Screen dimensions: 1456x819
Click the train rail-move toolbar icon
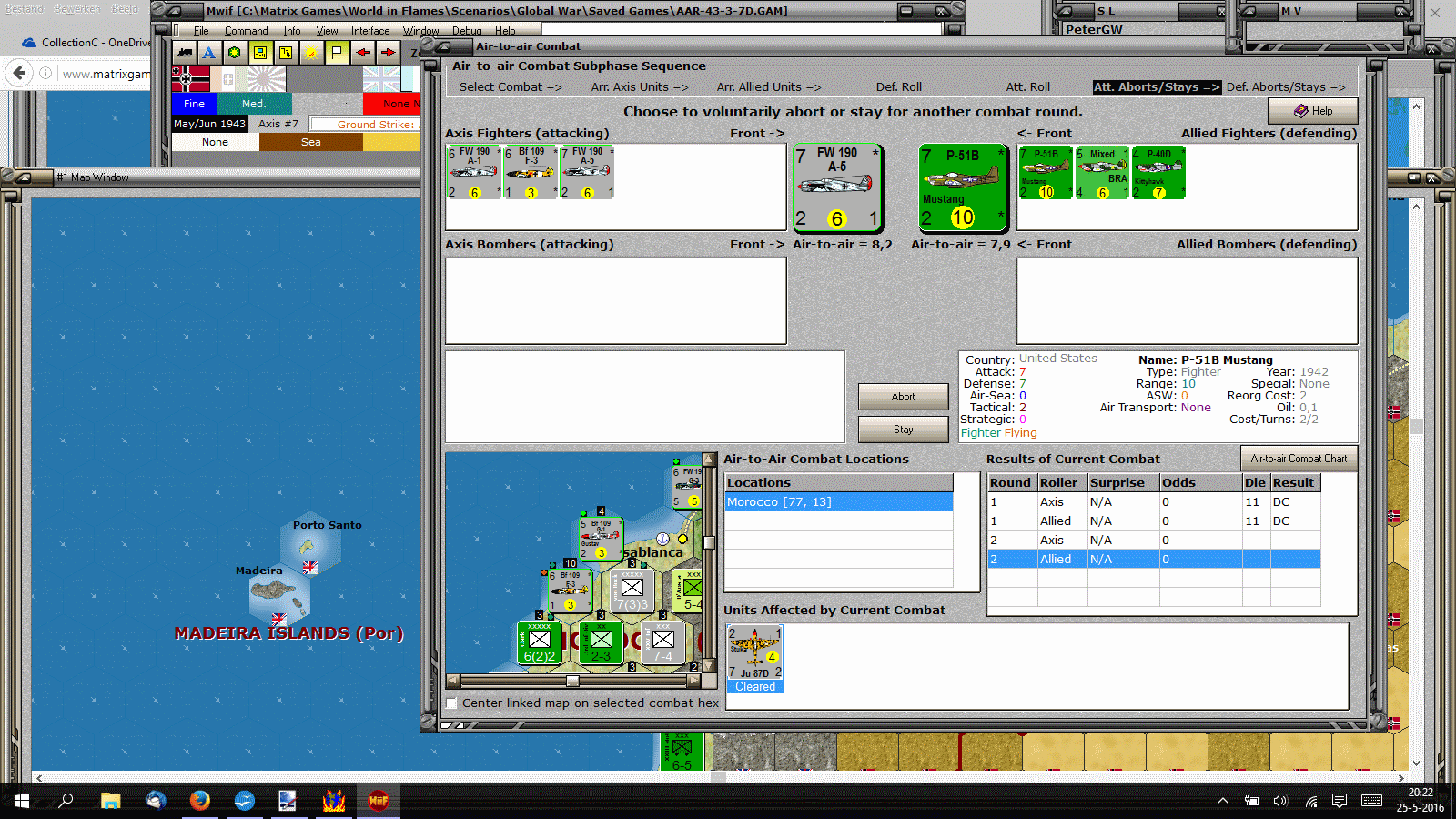185,53
